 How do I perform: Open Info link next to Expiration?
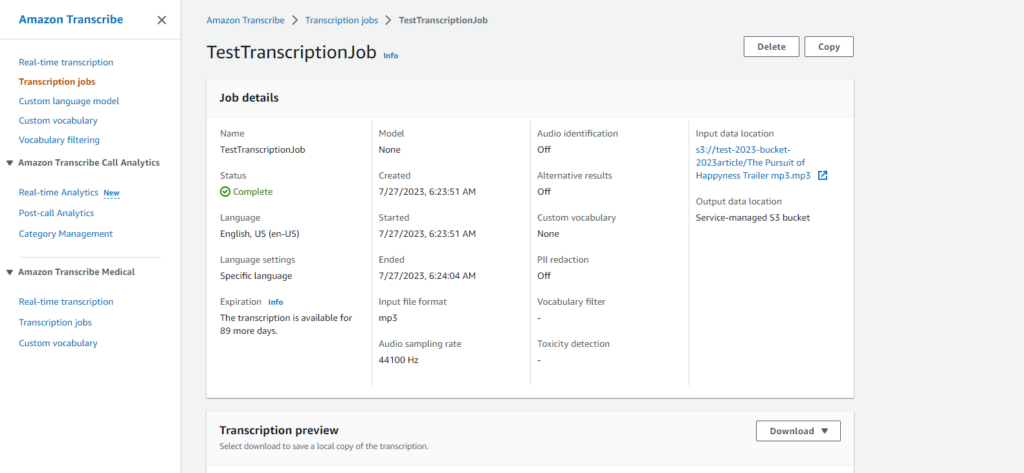276,302
